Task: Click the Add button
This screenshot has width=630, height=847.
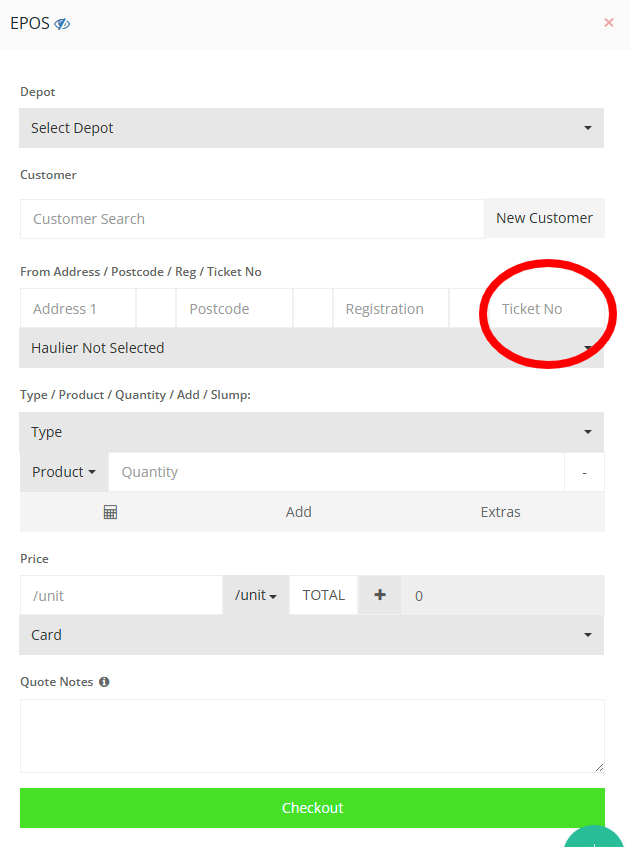Action: tap(298, 512)
